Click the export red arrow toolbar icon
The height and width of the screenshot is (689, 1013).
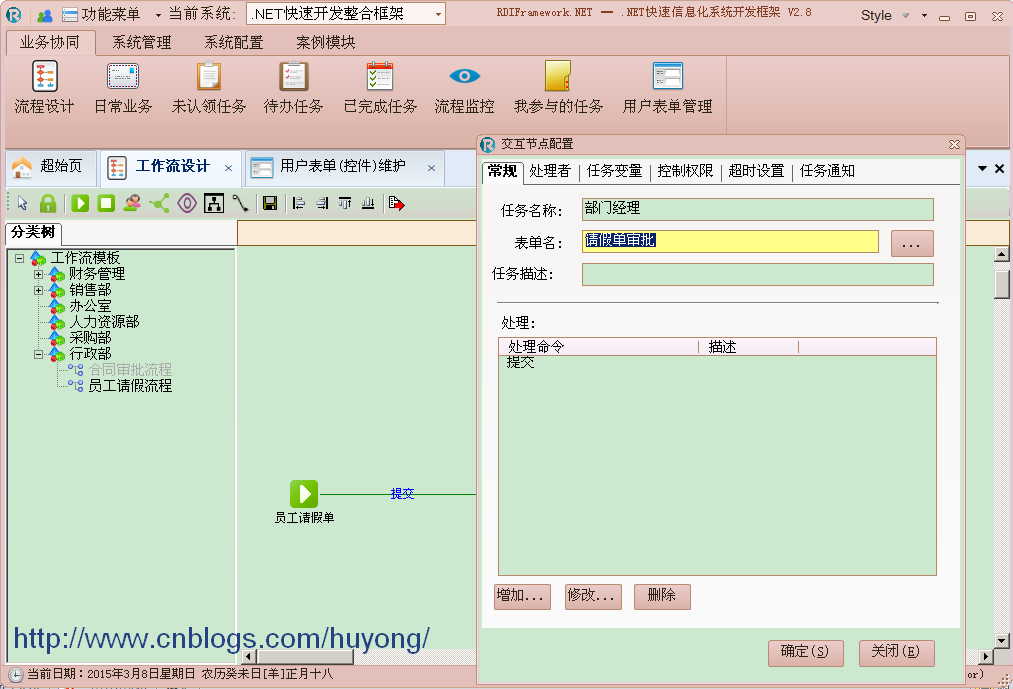pyautogui.click(x=396, y=204)
